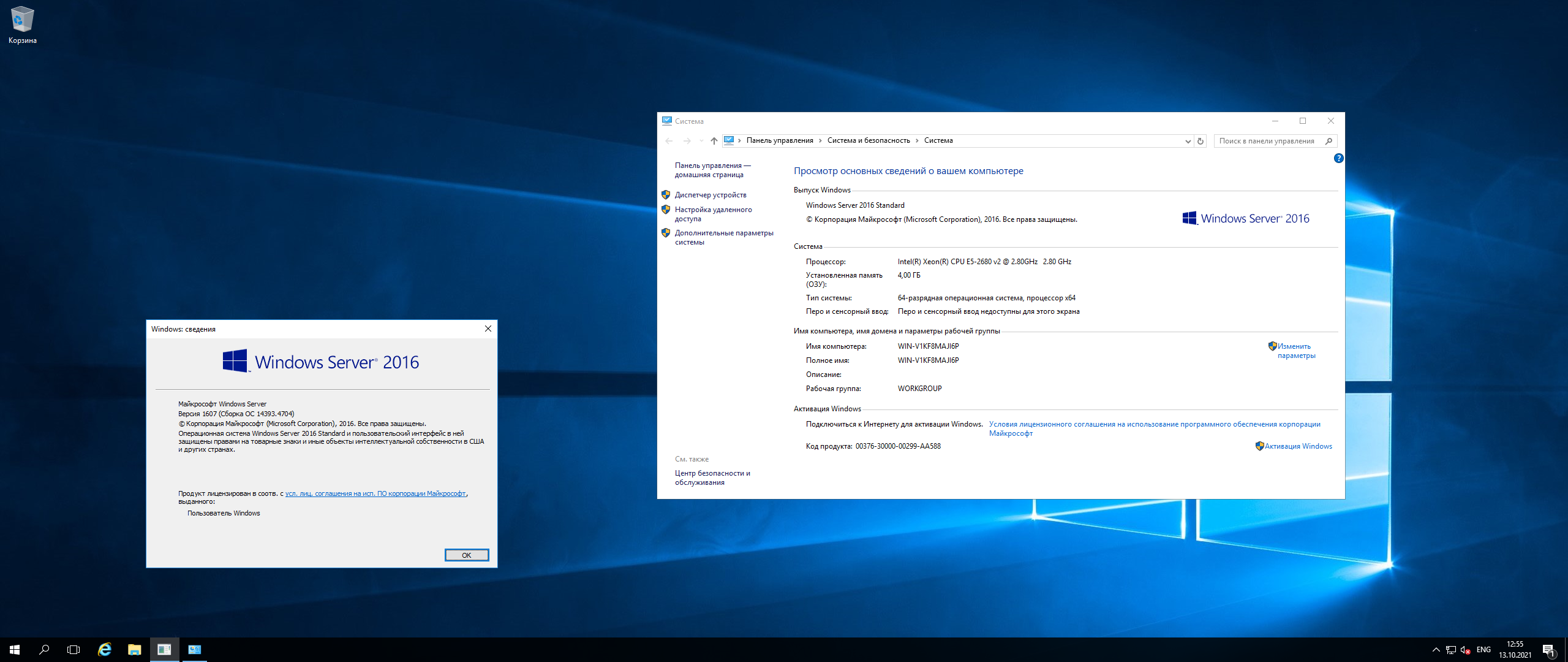Open Дополнительные параметры системы link

pyautogui.click(x=724, y=237)
